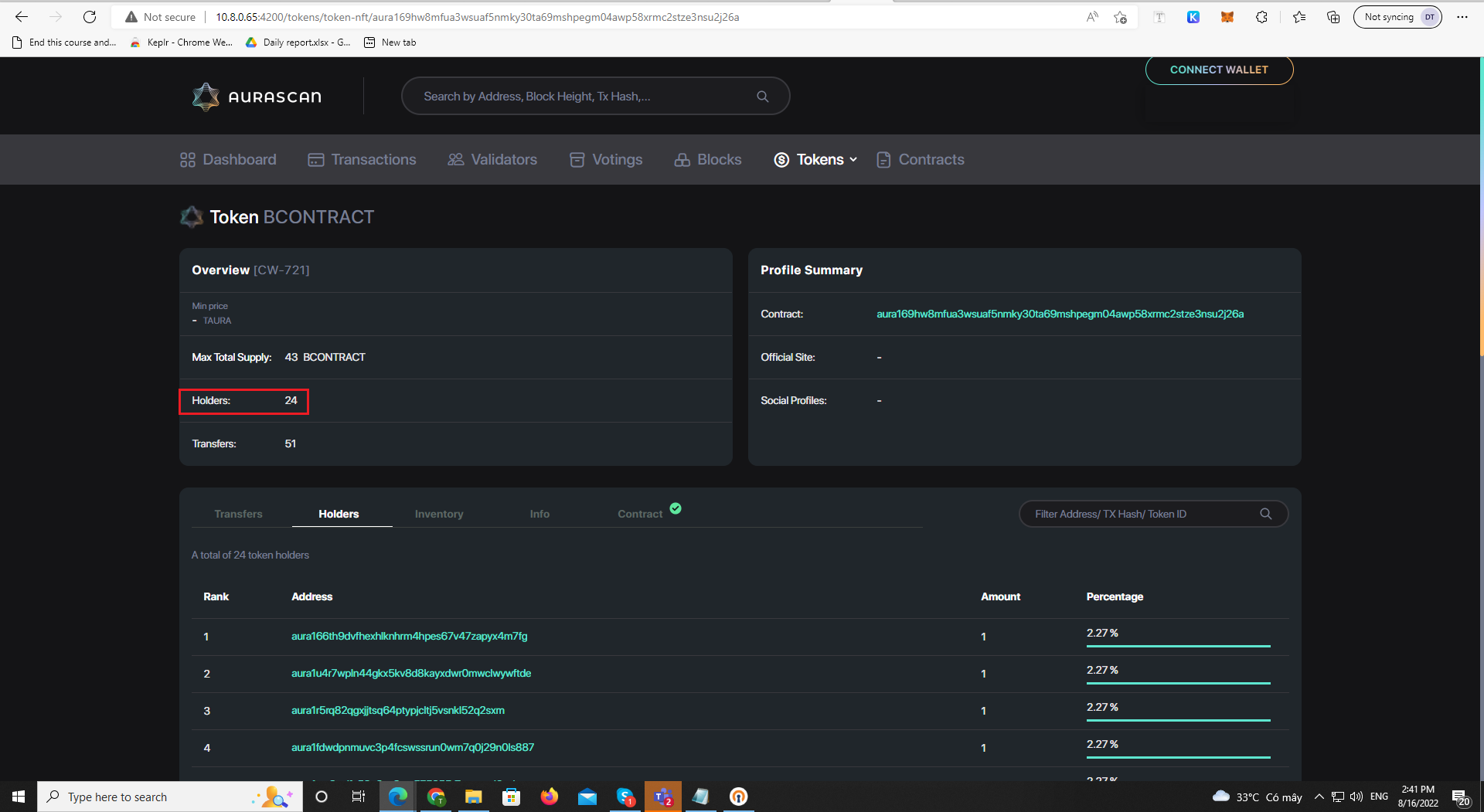Open the Validators page

point(492,160)
